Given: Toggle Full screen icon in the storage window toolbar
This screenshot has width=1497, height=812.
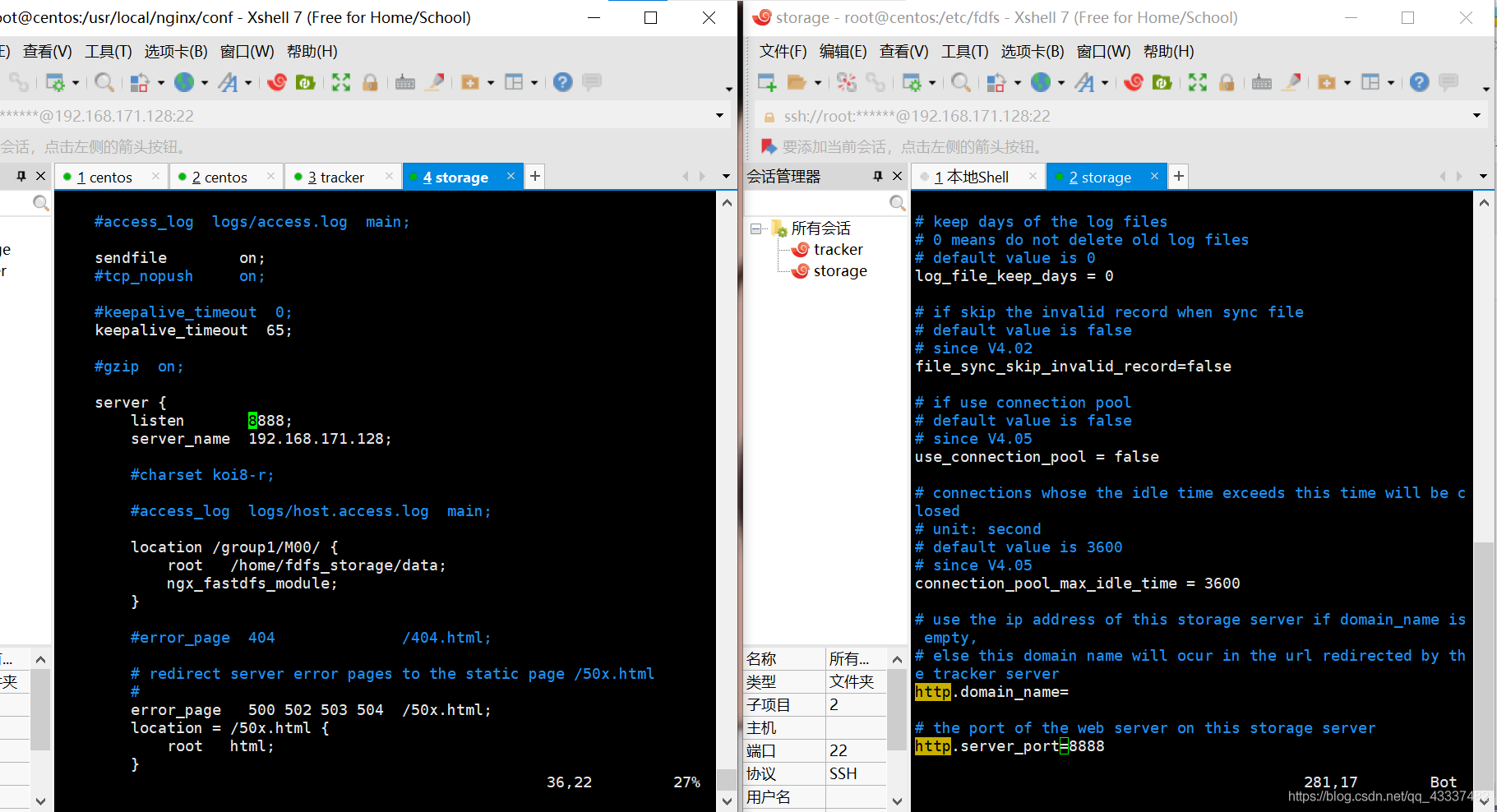Looking at the screenshot, I should [1198, 82].
